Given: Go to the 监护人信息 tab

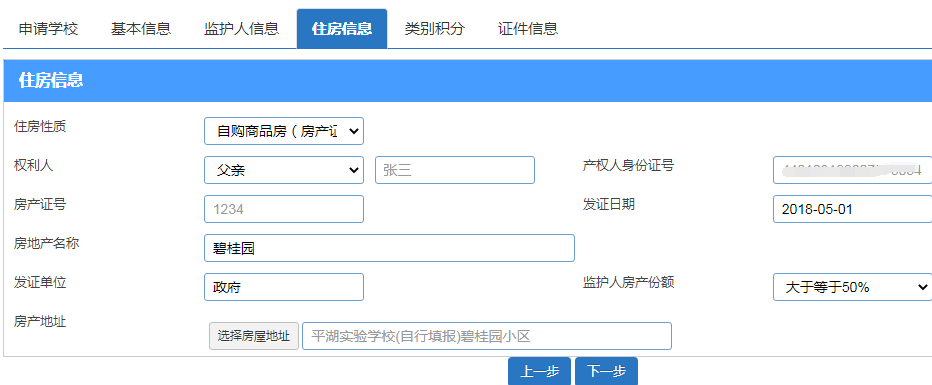Looking at the screenshot, I should (x=241, y=29).
